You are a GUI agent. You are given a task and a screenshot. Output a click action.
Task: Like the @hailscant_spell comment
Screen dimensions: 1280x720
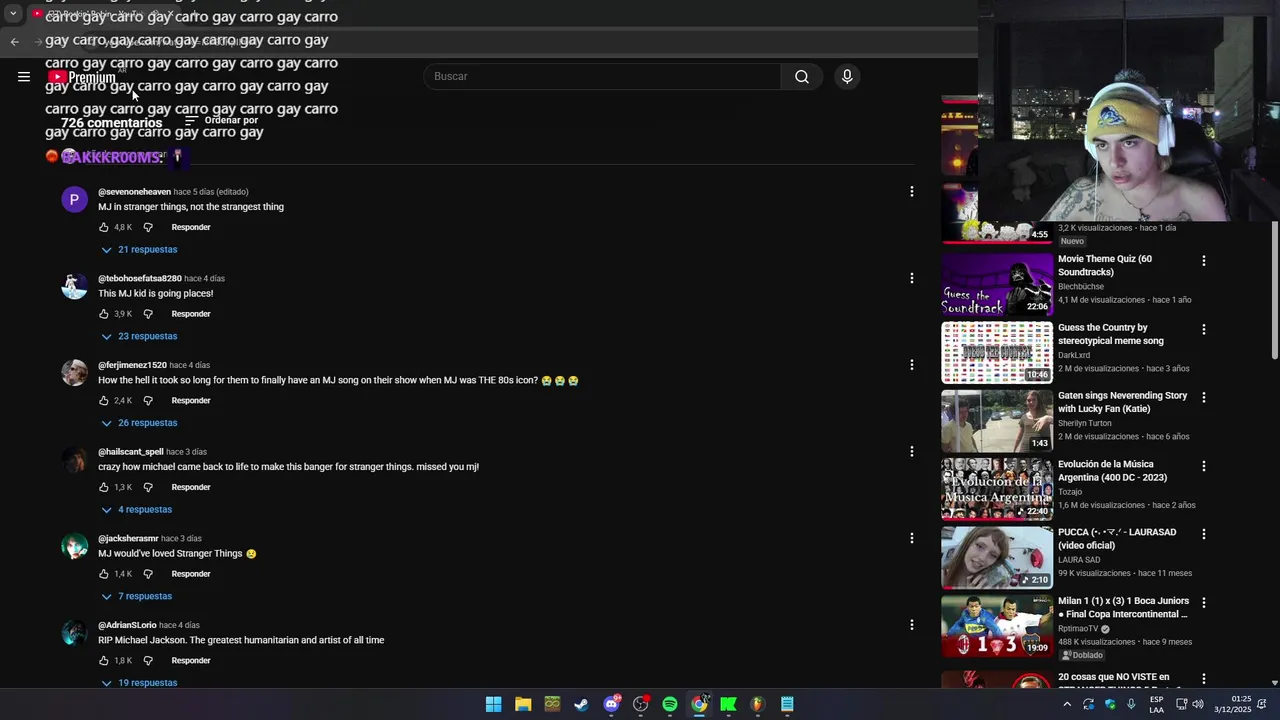tap(104, 487)
